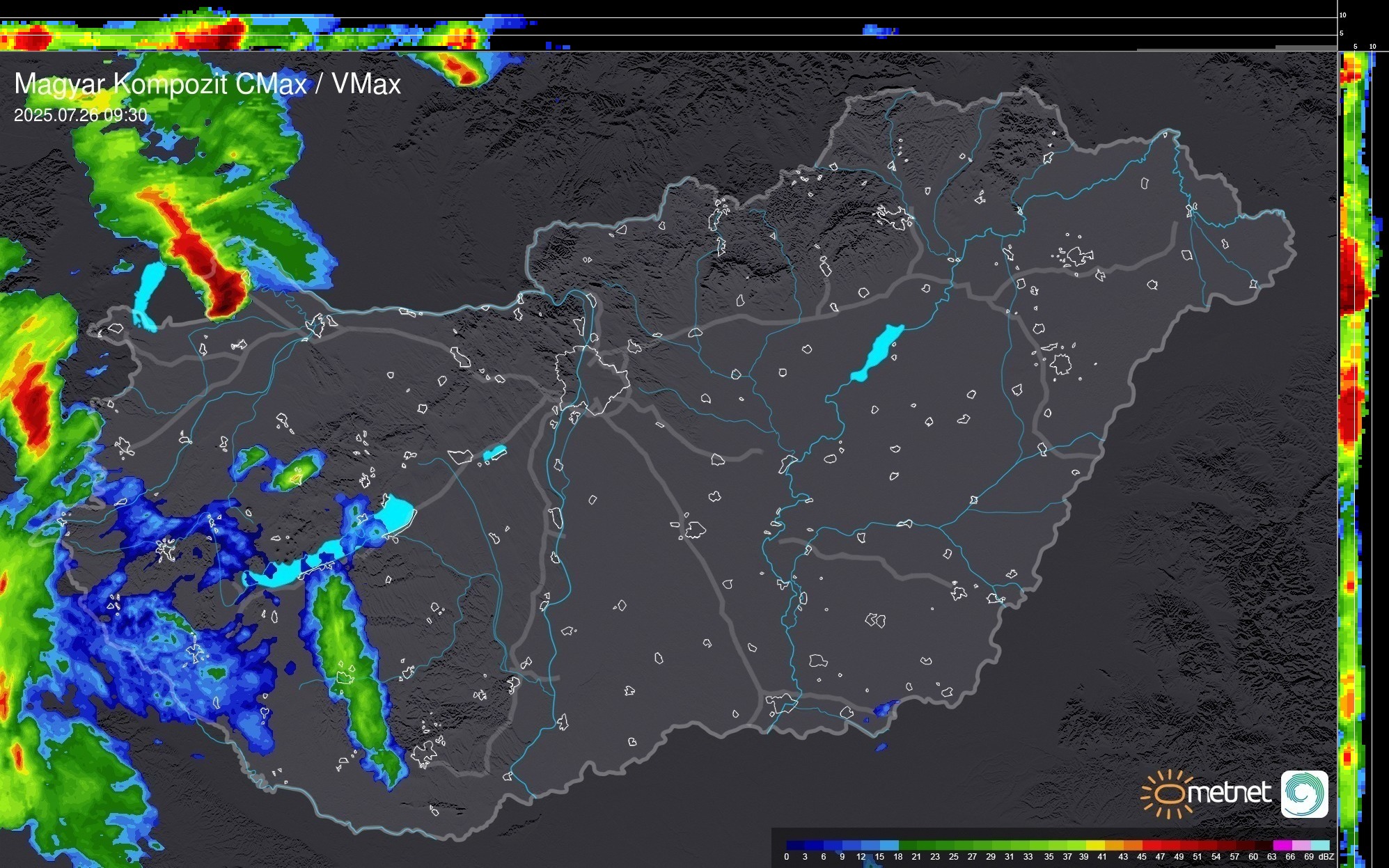Click the small blue echo on southern border
This screenshot has height=868, width=1389.
[884, 709]
